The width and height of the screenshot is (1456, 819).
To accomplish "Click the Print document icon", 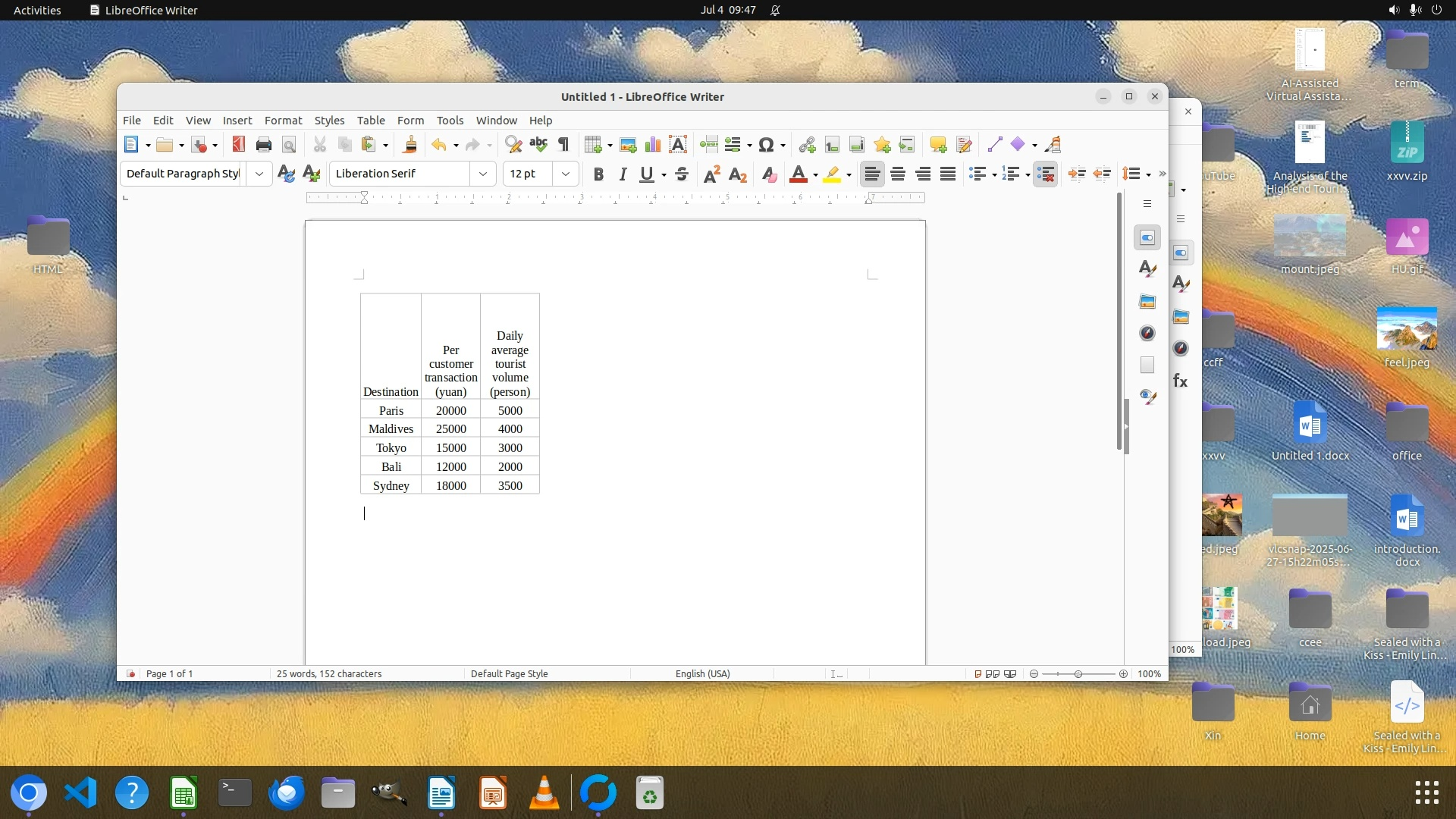I will click(x=263, y=145).
